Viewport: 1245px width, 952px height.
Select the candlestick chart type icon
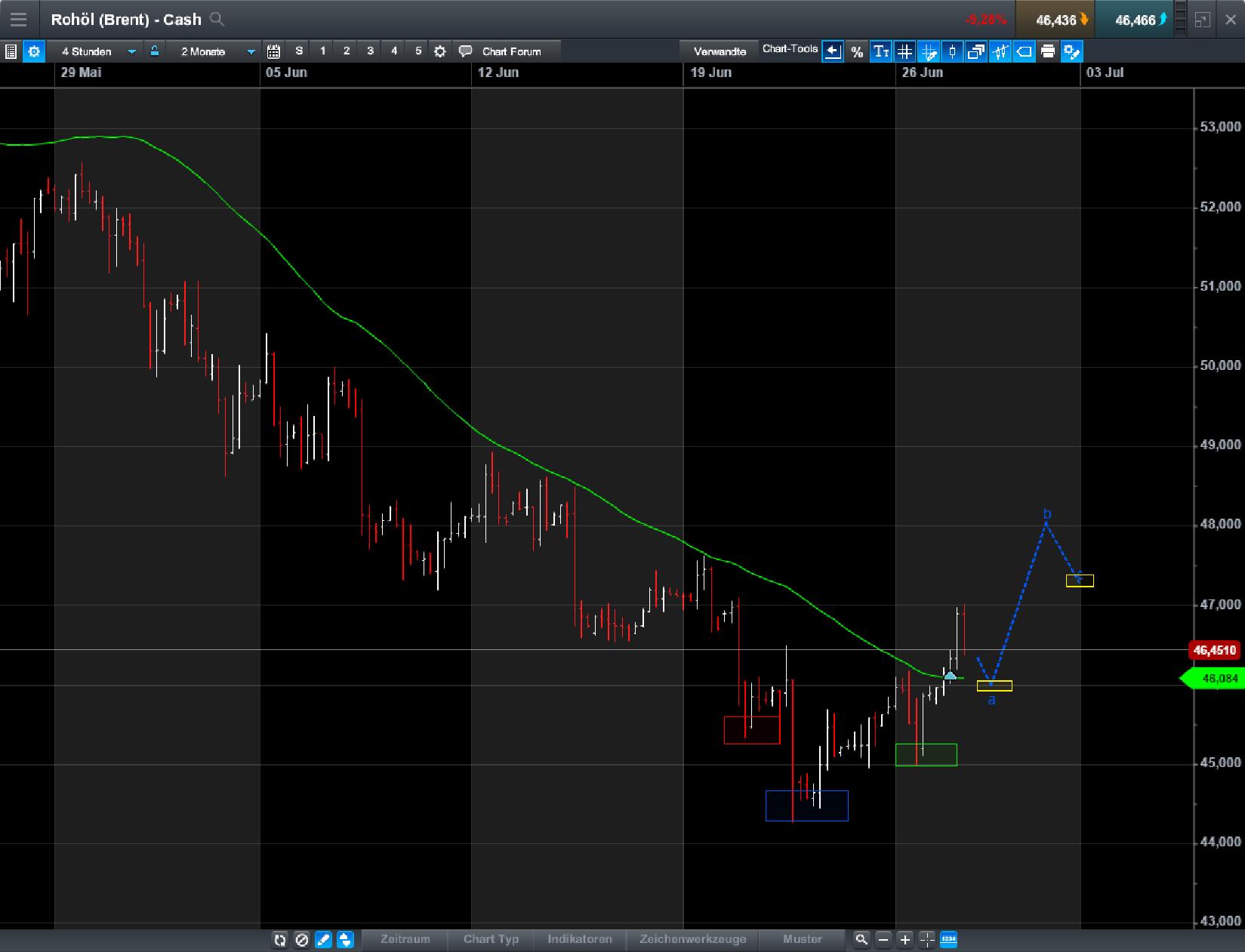pos(952,51)
